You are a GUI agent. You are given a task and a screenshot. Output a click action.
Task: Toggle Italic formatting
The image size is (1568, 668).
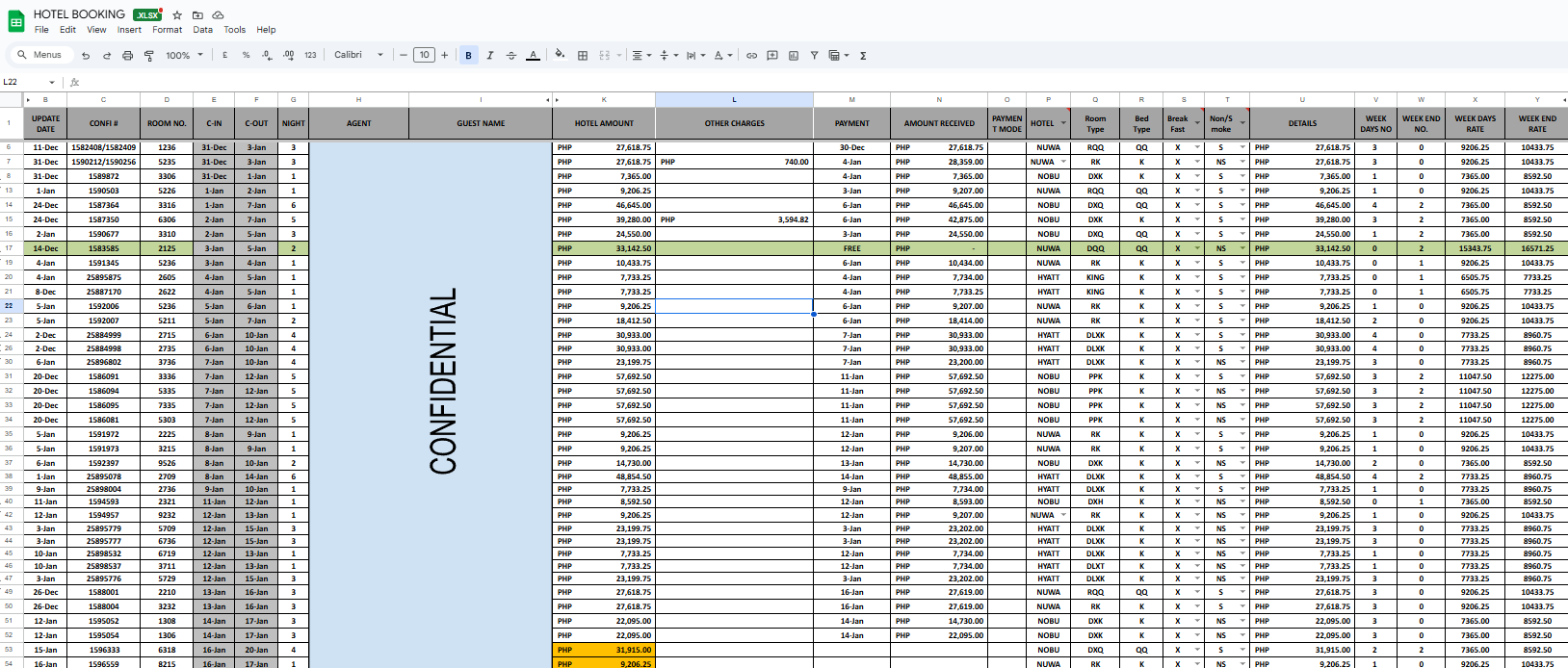pos(490,56)
